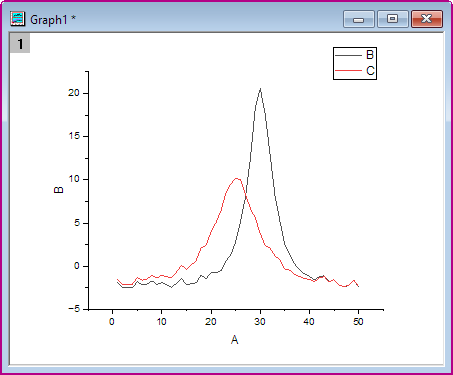Image resolution: width=453 pixels, height=375 pixels.
Task: Click the X axis tick label 50
Action: click(358, 322)
